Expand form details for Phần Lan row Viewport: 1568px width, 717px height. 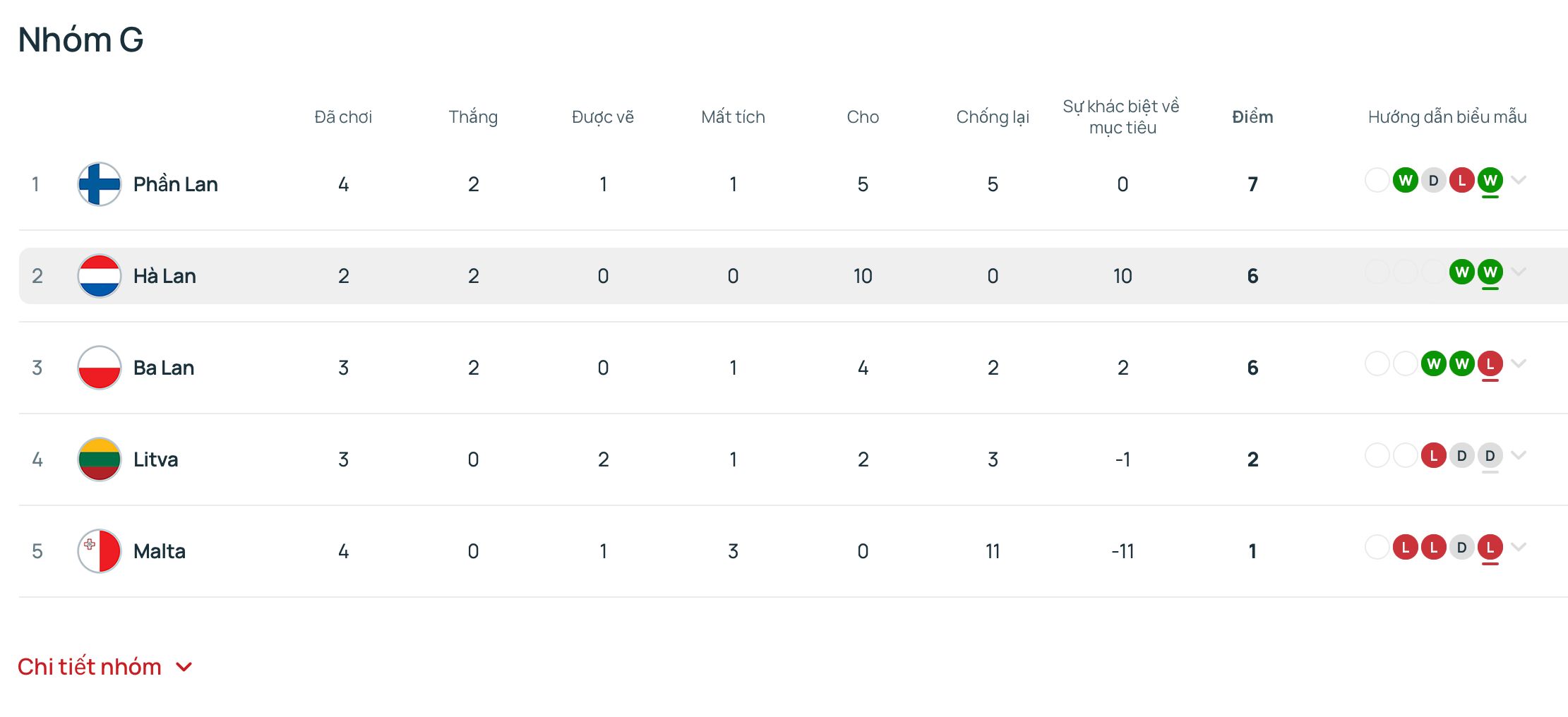tap(1519, 180)
